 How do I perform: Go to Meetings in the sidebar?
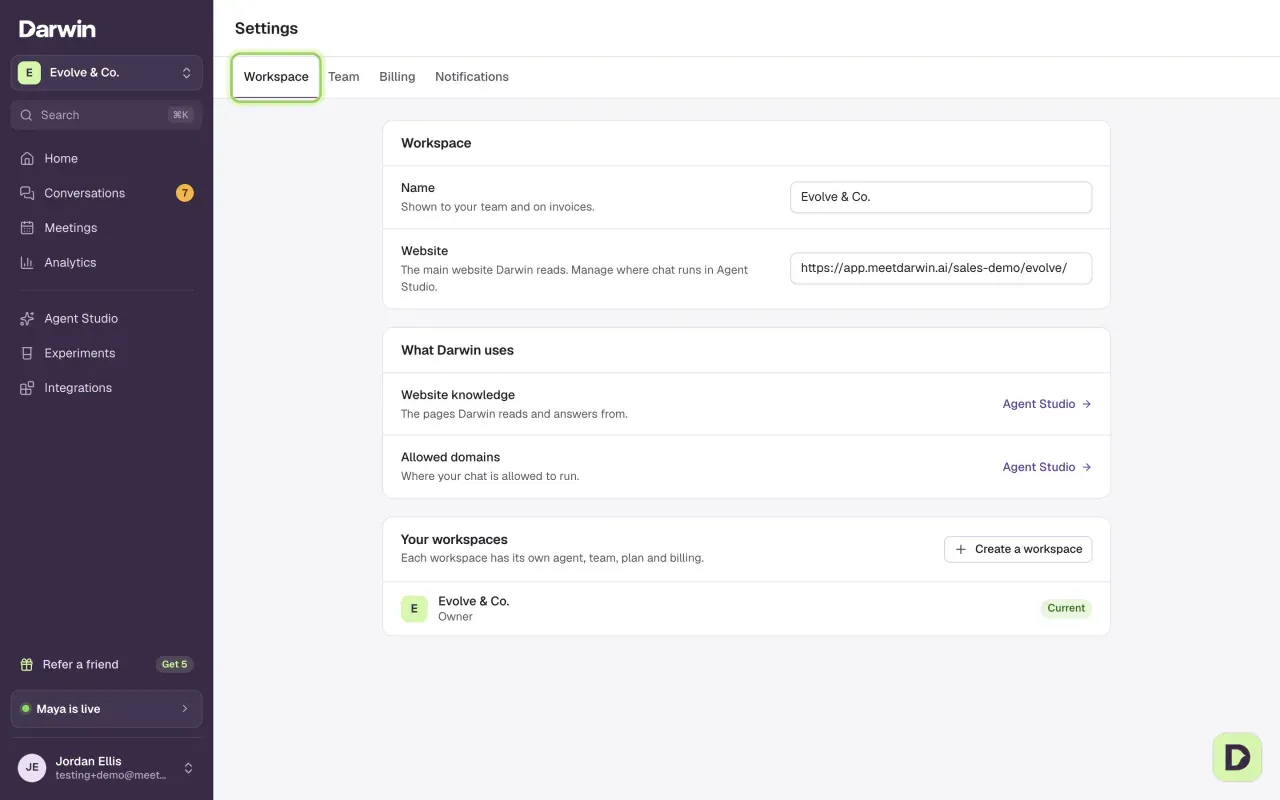[x=106, y=228]
